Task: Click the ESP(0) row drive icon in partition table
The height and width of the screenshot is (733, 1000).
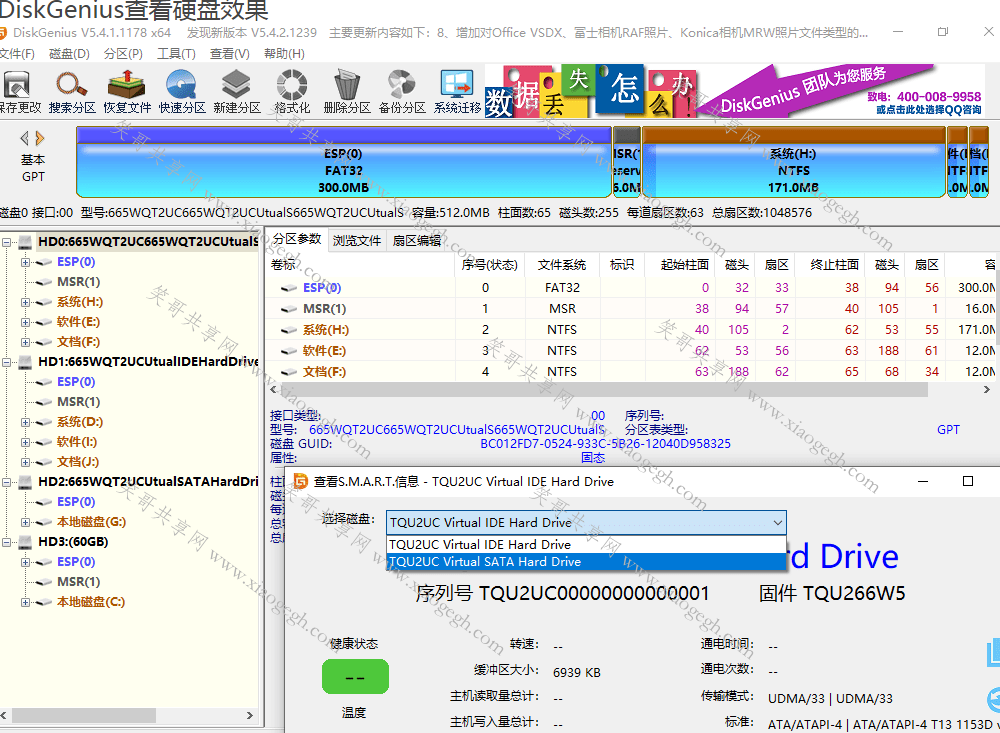Action: coord(289,288)
